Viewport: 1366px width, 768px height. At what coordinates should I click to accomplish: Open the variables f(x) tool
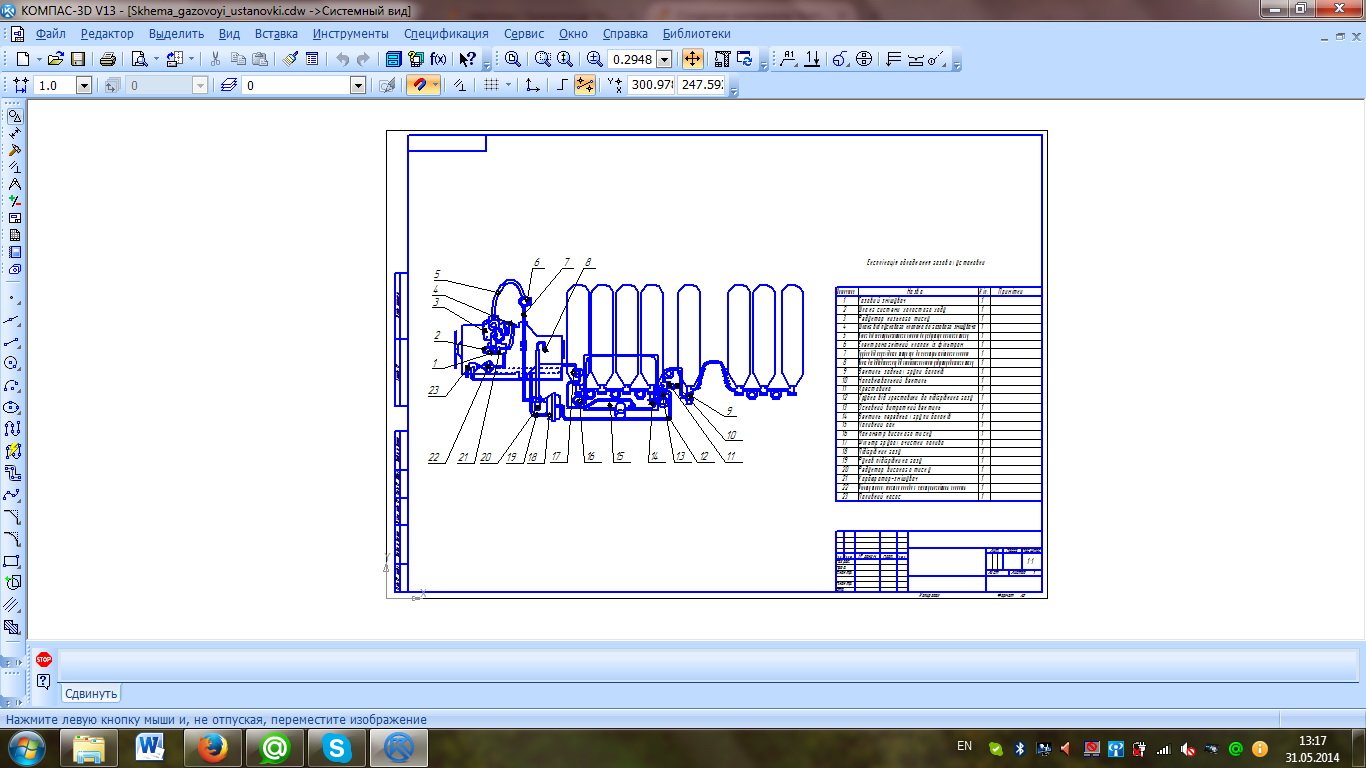[438, 59]
